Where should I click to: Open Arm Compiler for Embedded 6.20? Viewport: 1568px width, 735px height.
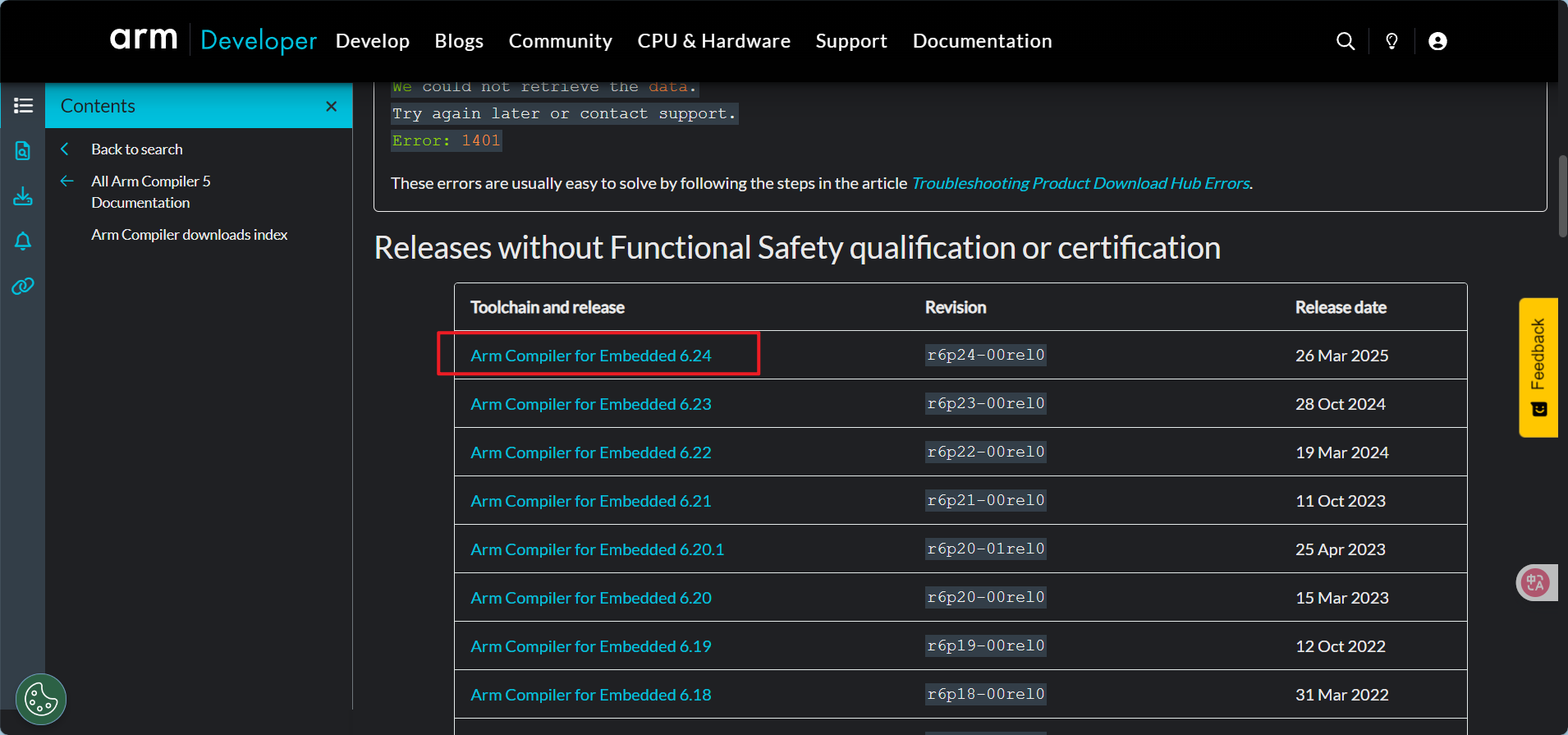point(591,598)
